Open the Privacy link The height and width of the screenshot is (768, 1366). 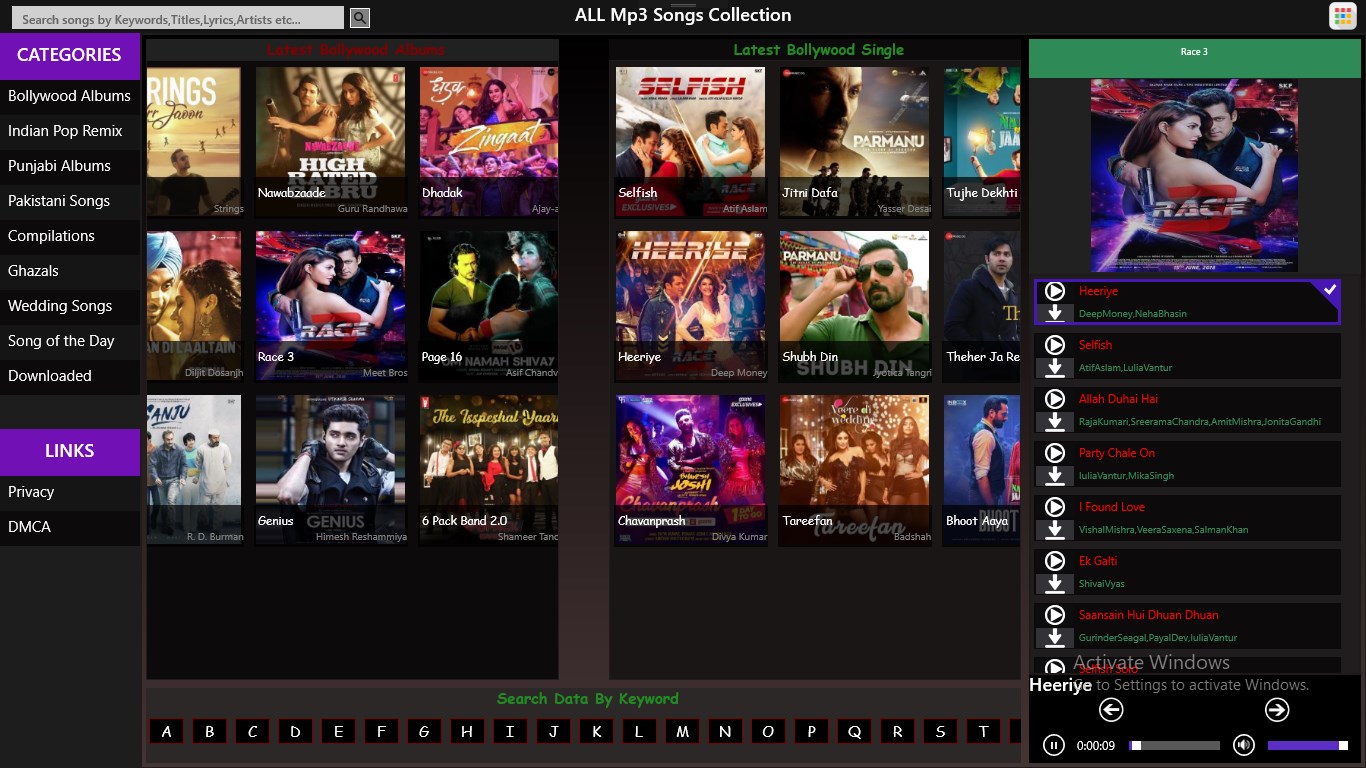point(70,492)
